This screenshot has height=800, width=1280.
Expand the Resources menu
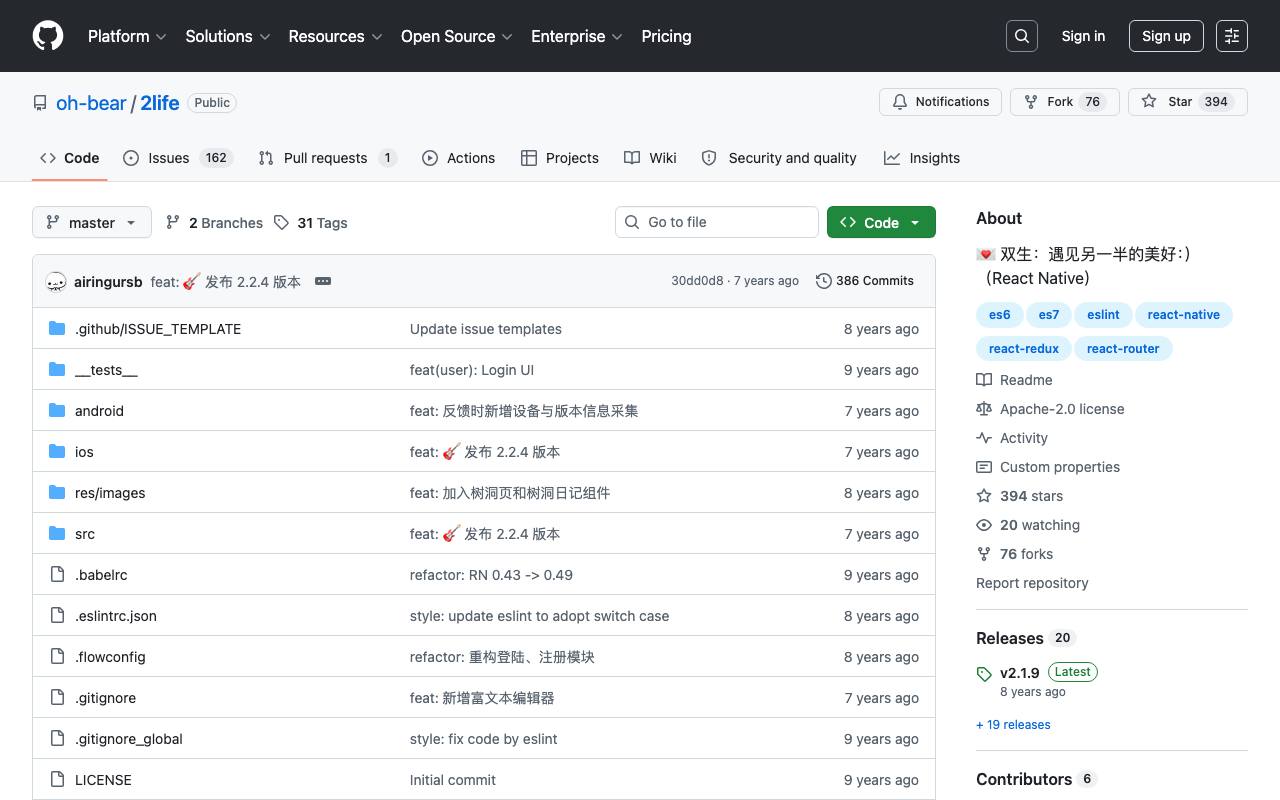[x=335, y=36]
